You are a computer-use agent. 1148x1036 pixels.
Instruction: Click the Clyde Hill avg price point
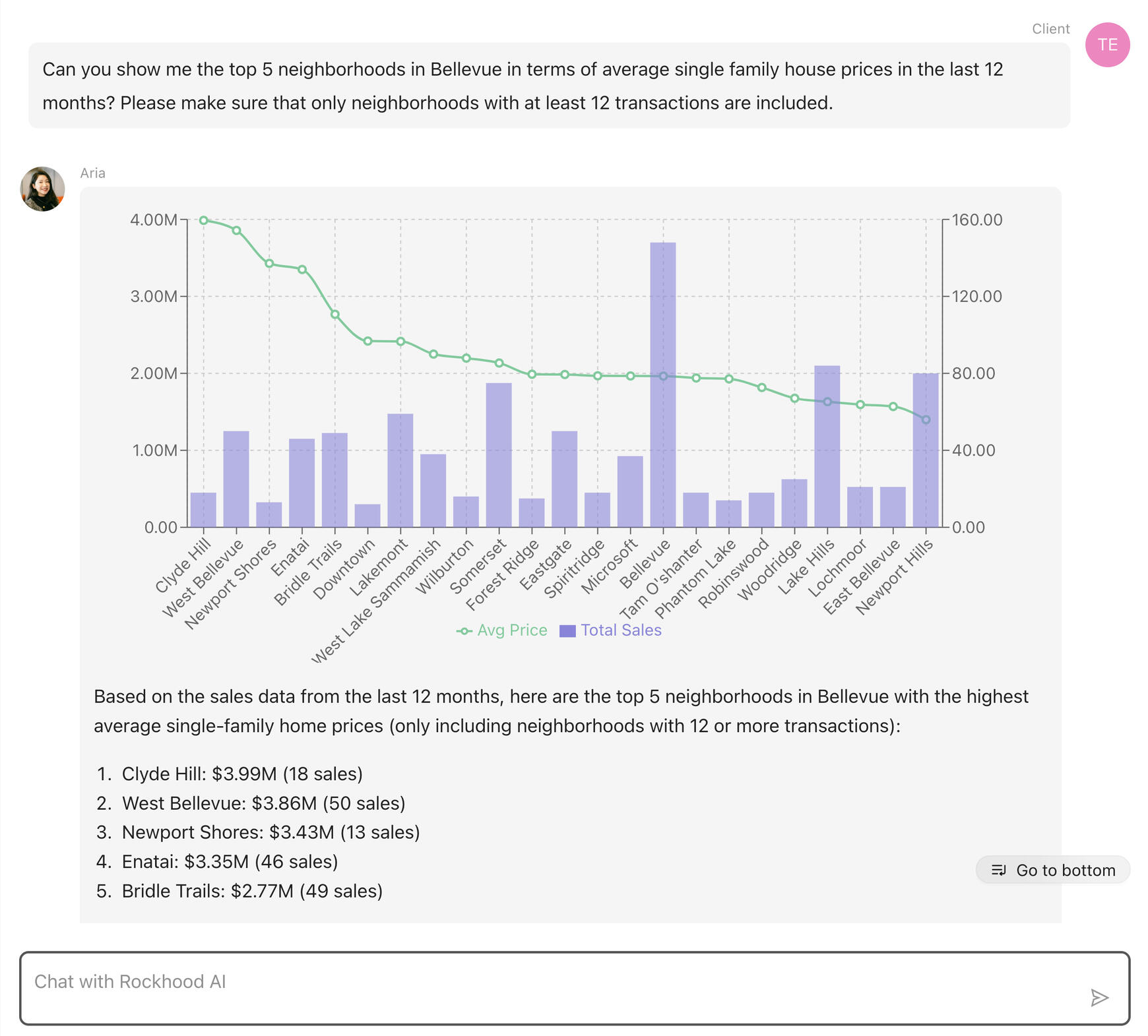click(x=204, y=220)
